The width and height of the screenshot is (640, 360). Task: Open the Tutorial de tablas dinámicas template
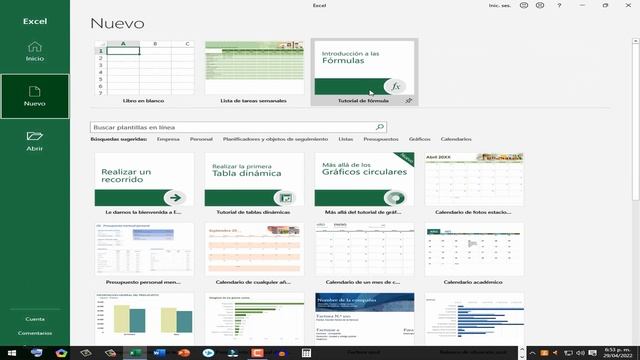tap(254, 184)
